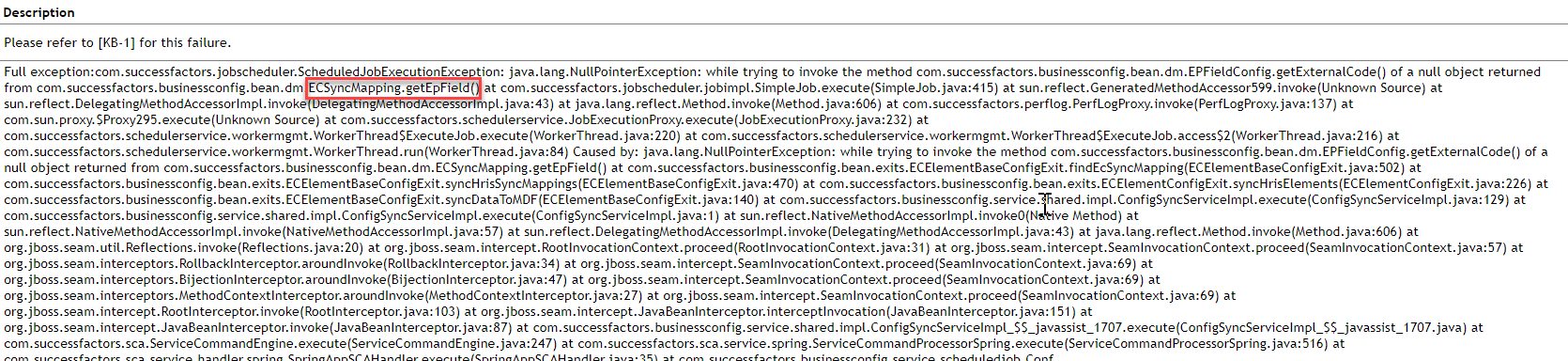Click the WorkerThread.java:84 reference

[497, 151]
